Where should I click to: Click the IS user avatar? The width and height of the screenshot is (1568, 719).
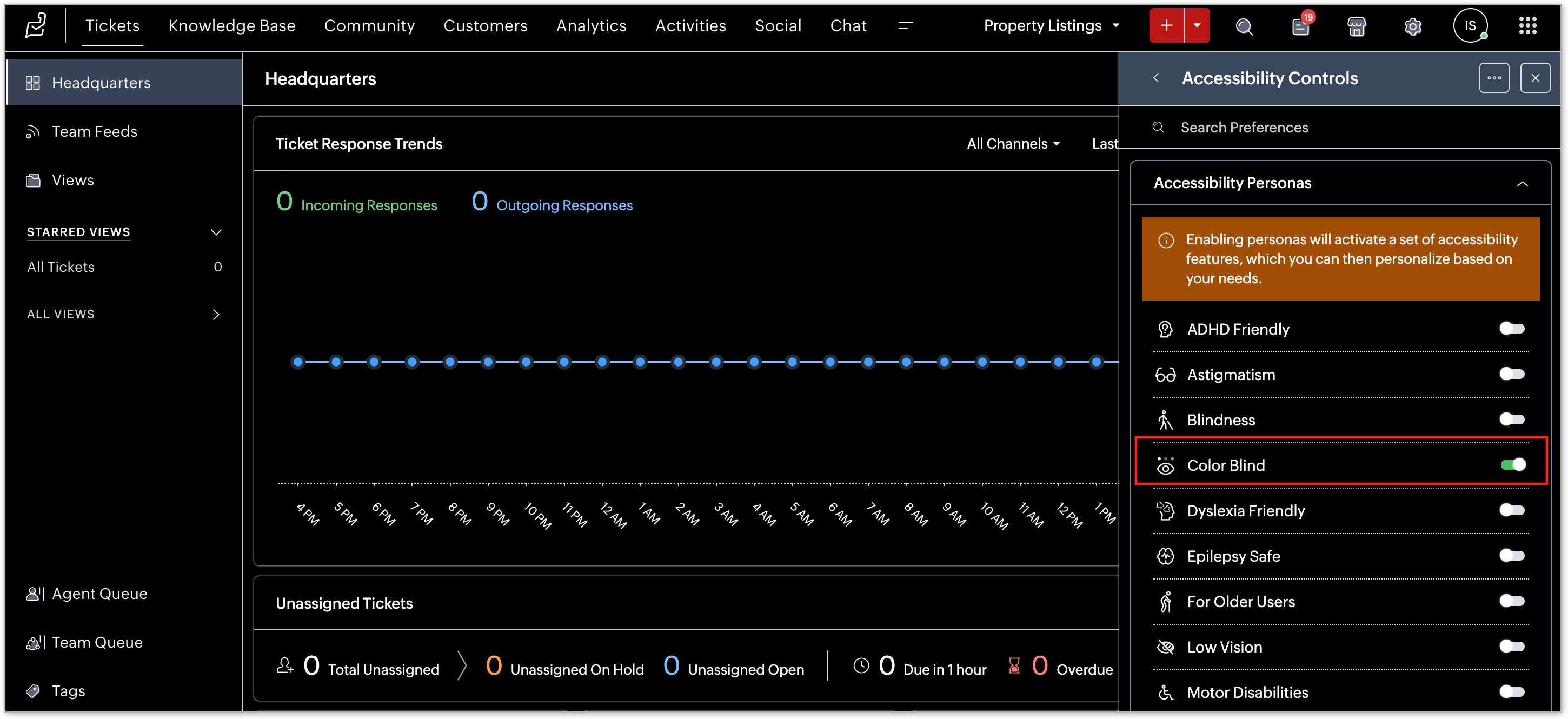click(x=1470, y=25)
